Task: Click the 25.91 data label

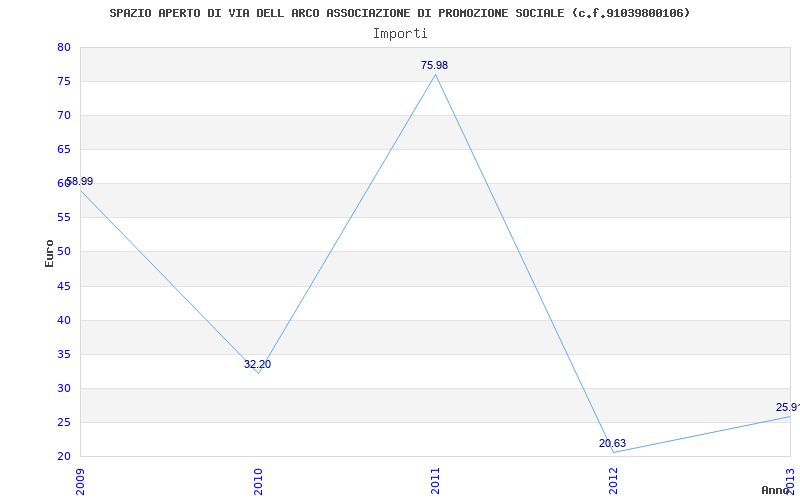Action: pyautogui.click(x=788, y=407)
